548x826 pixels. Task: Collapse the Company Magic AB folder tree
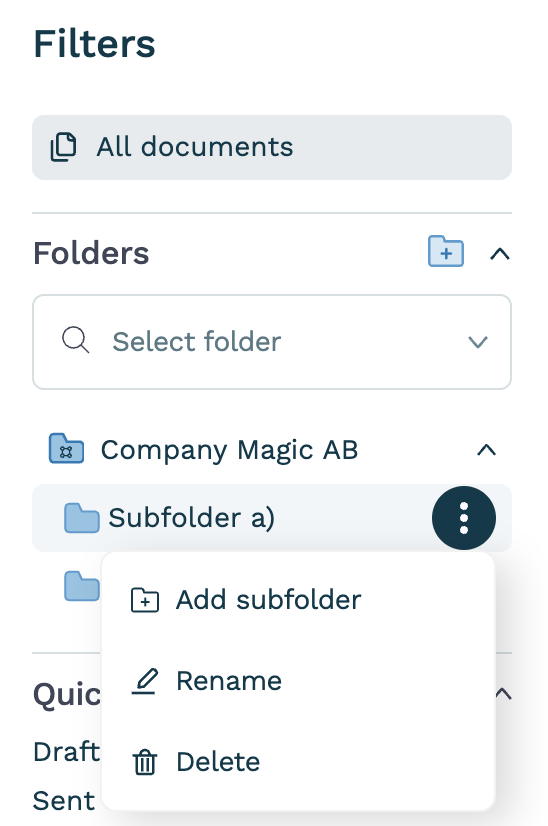(486, 450)
